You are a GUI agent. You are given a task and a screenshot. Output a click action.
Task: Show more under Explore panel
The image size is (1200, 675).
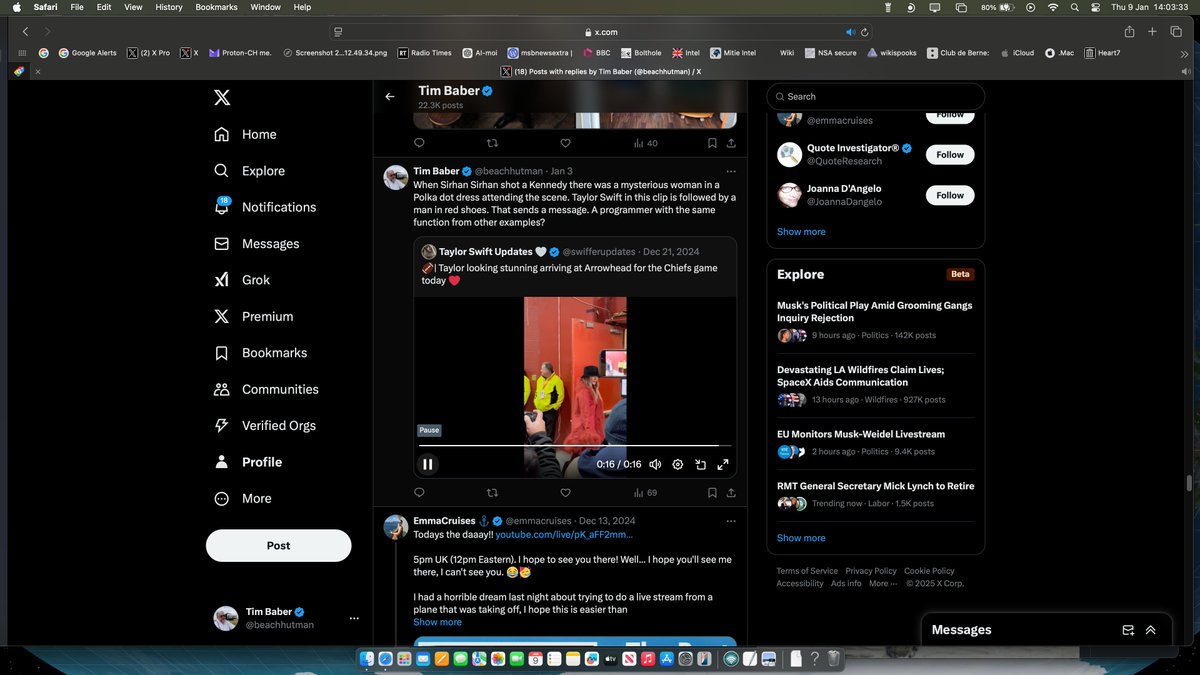pos(801,538)
